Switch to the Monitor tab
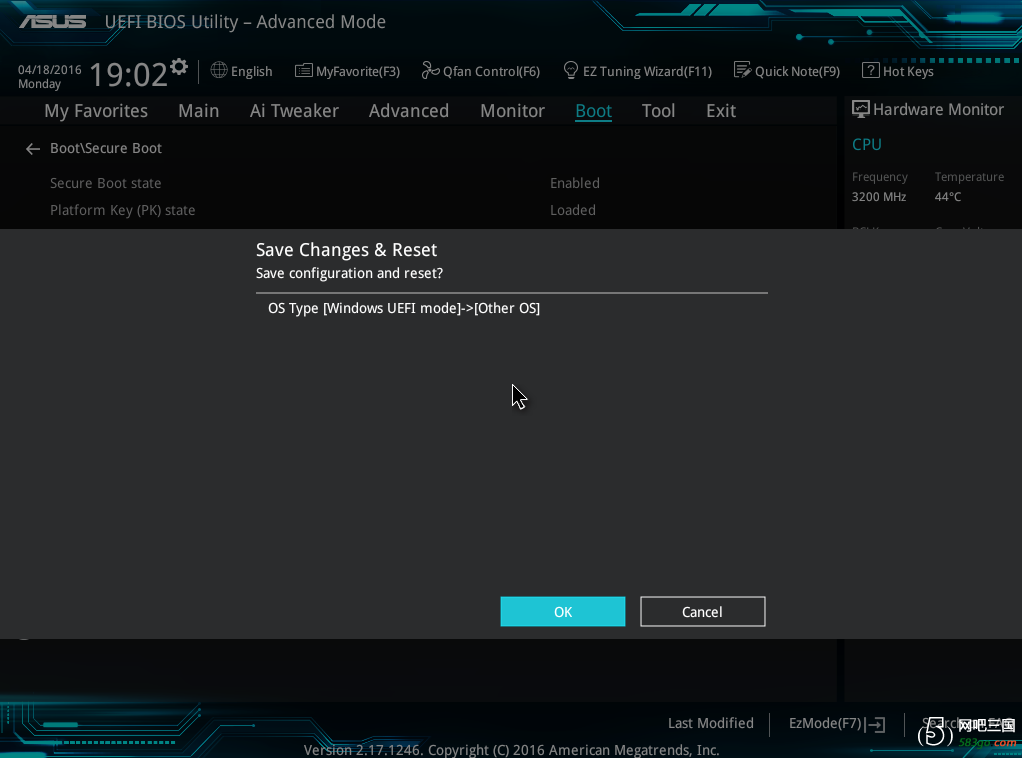 (x=512, y=111)
